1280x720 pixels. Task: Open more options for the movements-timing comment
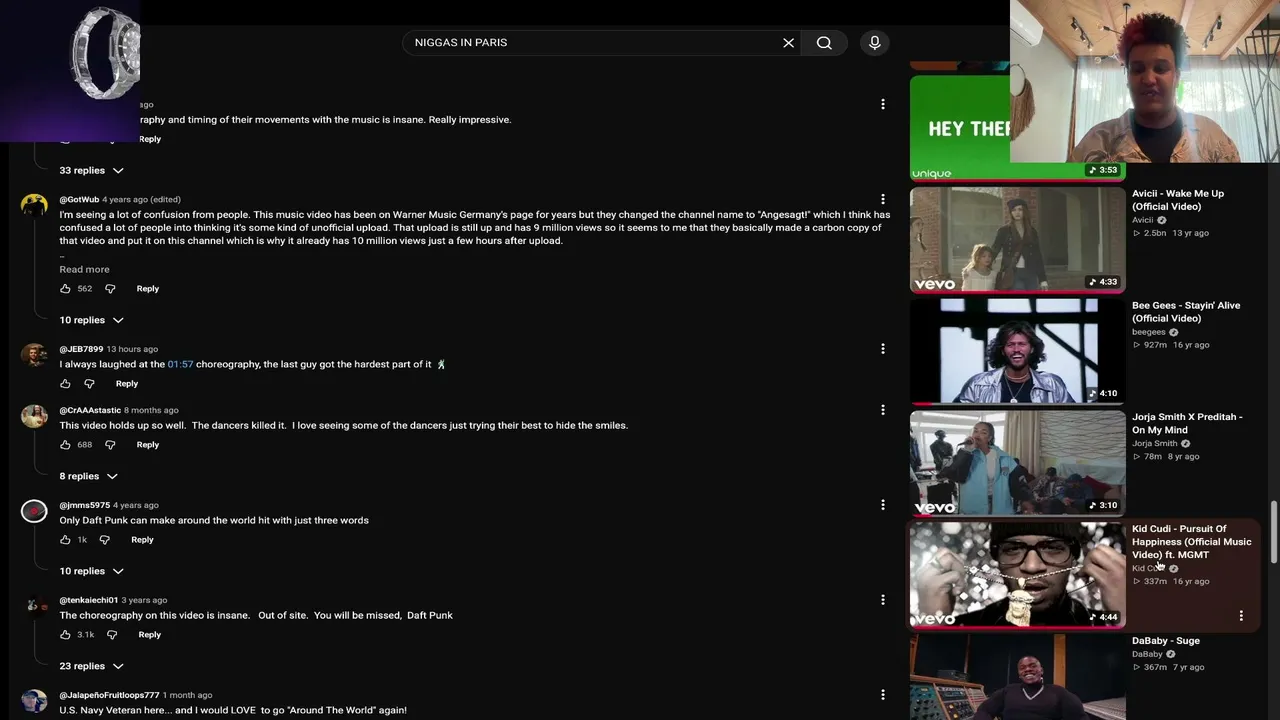coord(883,104)
